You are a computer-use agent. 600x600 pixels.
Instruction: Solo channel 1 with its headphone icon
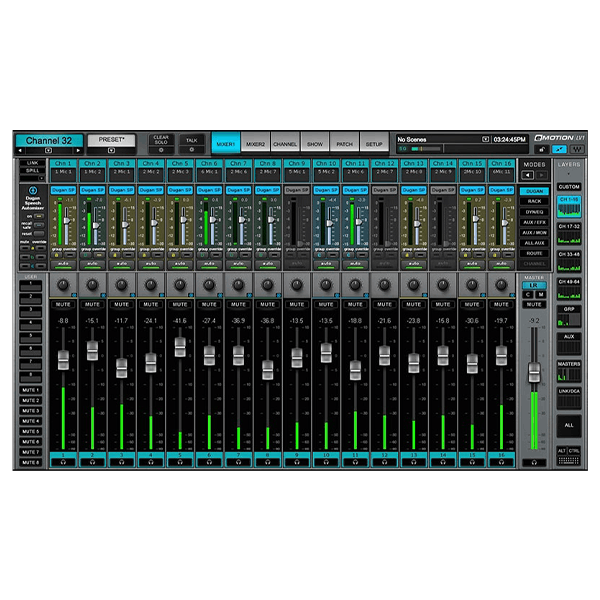pos(63,463)
